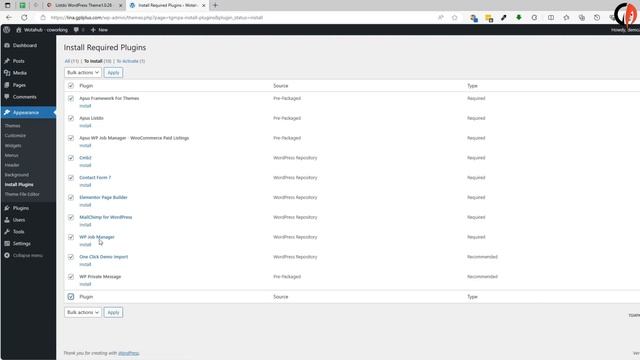
Task: Close the Install Required Plugins tab
Action: click(203, 5)
